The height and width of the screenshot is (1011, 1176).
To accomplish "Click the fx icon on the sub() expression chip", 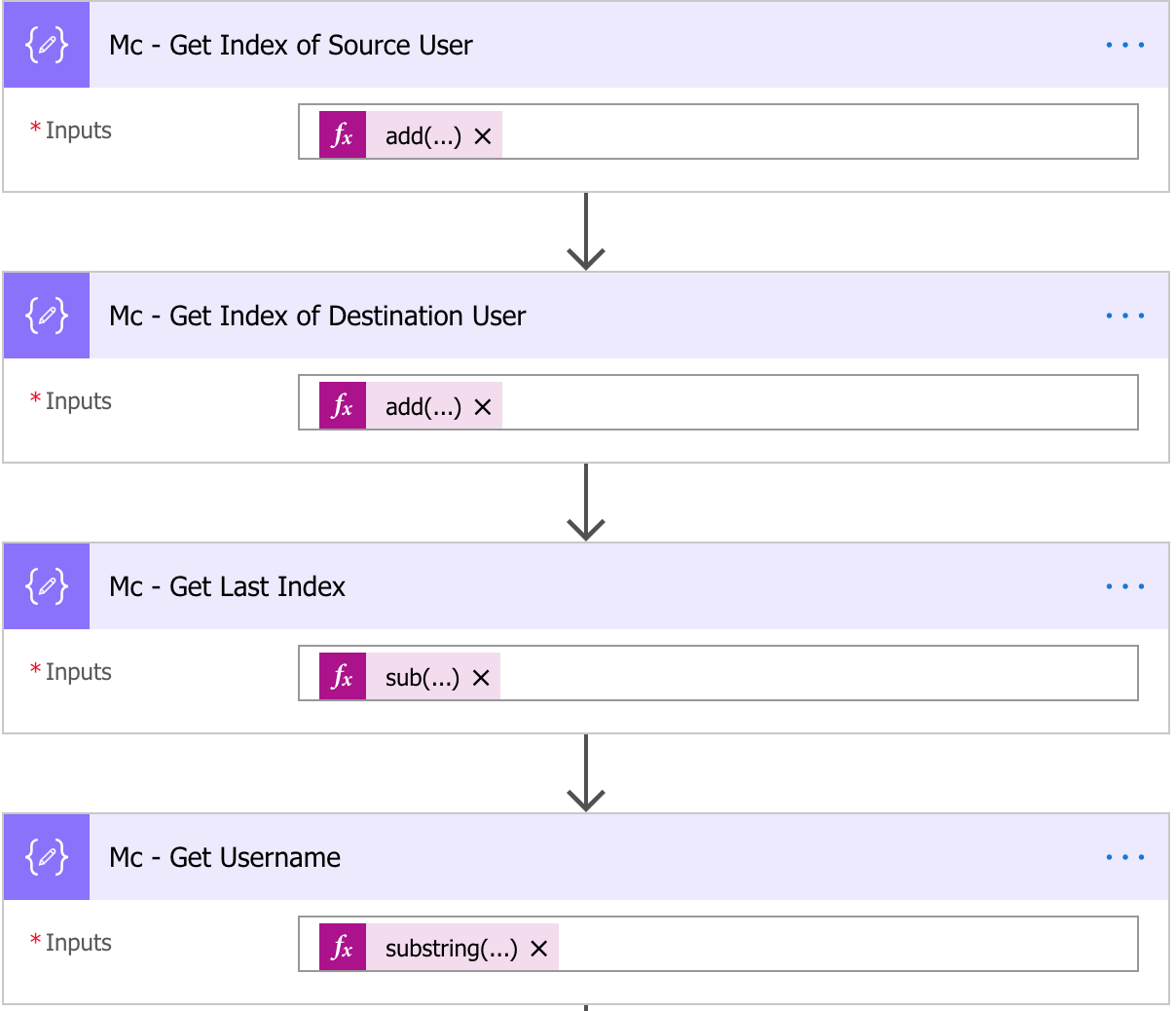I will click(341, 676).
